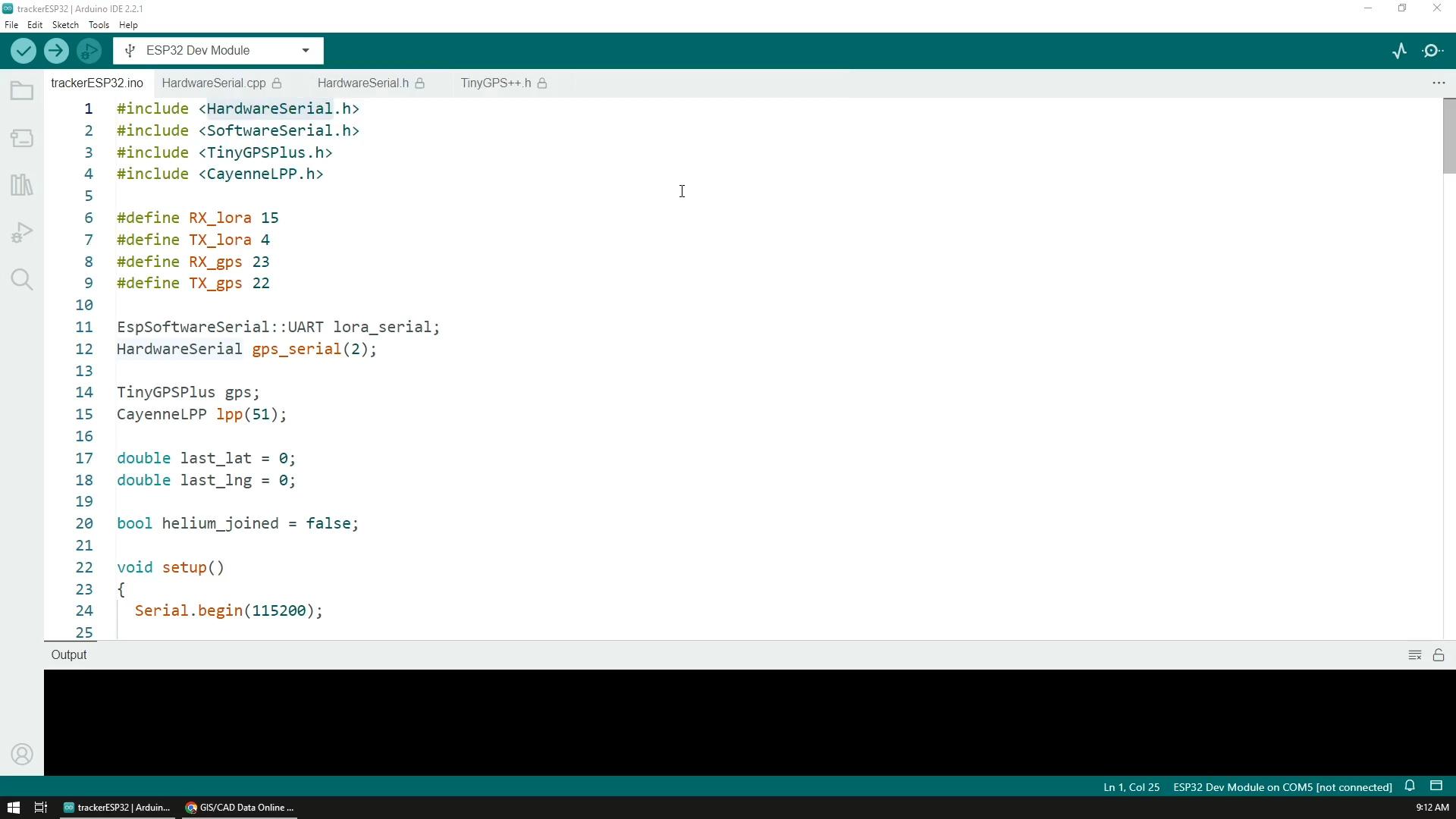Screen dimensions: 1456x819
Task: Open the Sketch menu
Action: pos(65,25)
